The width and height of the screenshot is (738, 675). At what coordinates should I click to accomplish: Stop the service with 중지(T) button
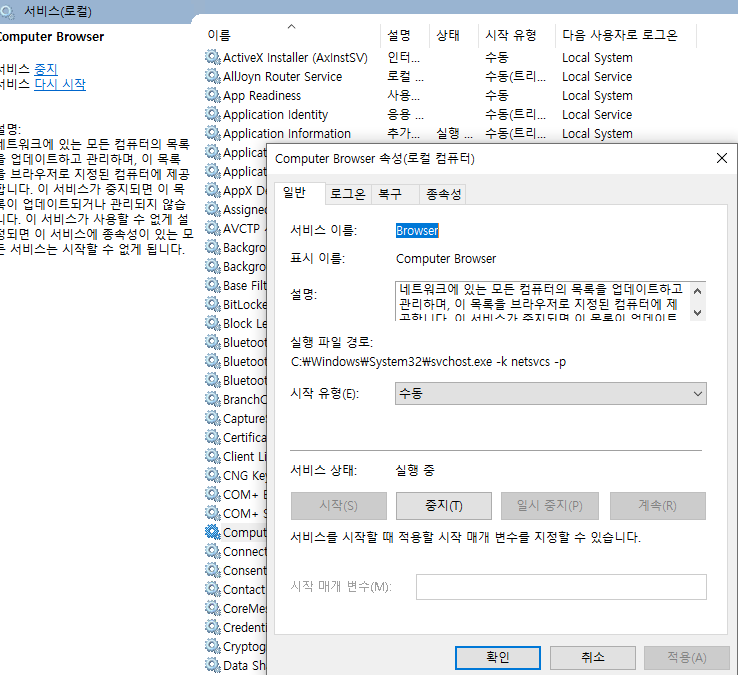tap(444, 506)
